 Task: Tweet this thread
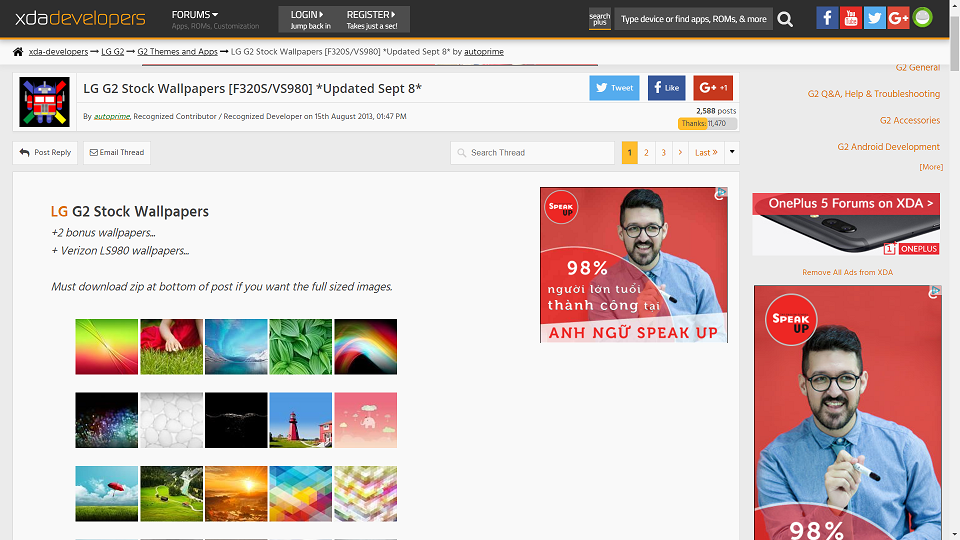614,88
